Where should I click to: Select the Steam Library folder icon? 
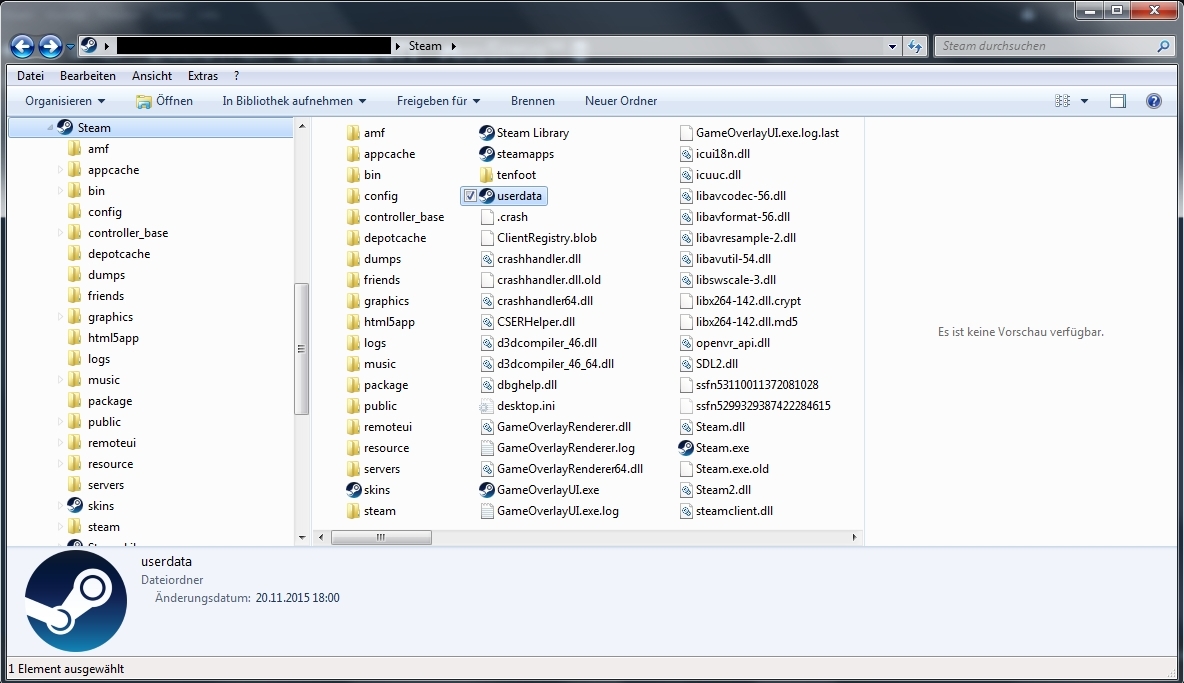pos(487,133)
